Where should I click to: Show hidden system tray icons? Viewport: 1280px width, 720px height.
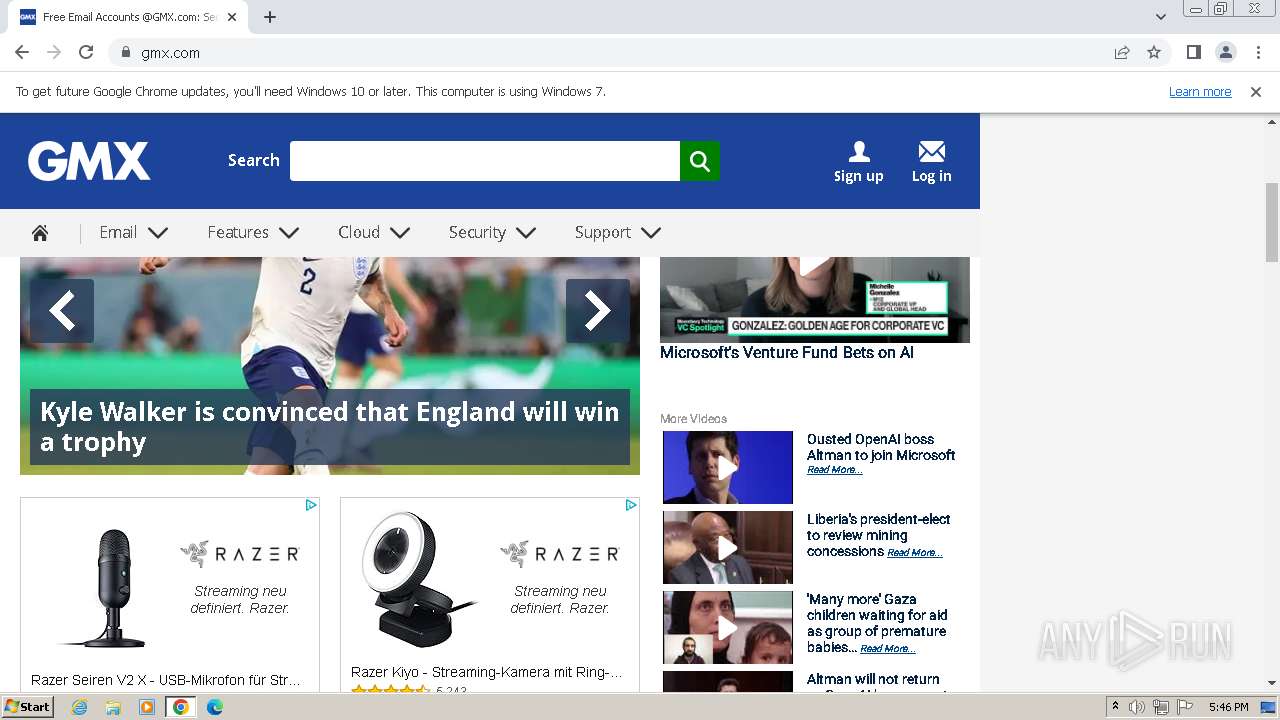pyautogui.click(x=1116, y=707)
